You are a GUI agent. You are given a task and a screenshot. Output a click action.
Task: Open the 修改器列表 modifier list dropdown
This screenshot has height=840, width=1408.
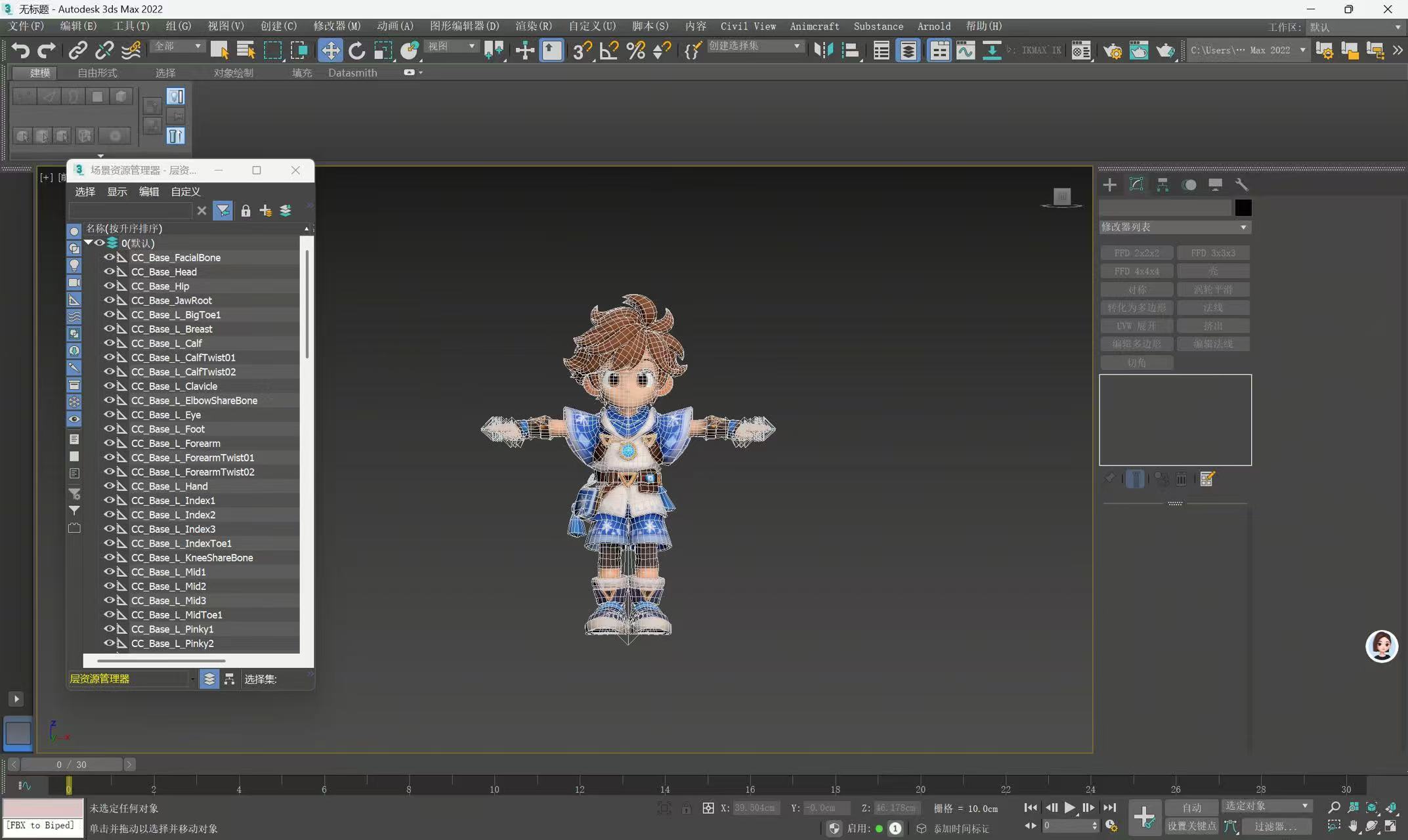pos(1175,227)
